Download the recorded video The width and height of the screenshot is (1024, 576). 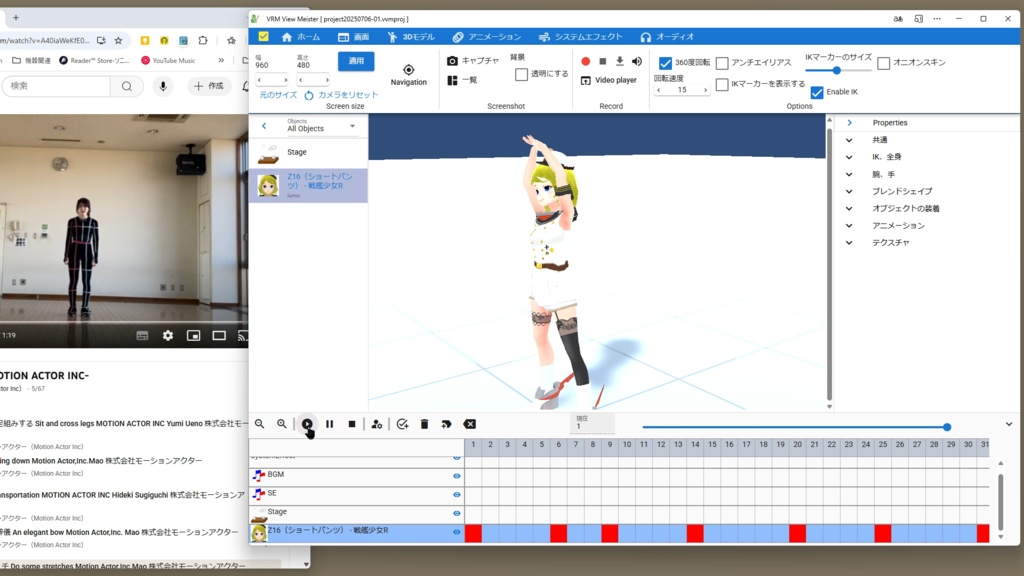click(x=620, y=61)
